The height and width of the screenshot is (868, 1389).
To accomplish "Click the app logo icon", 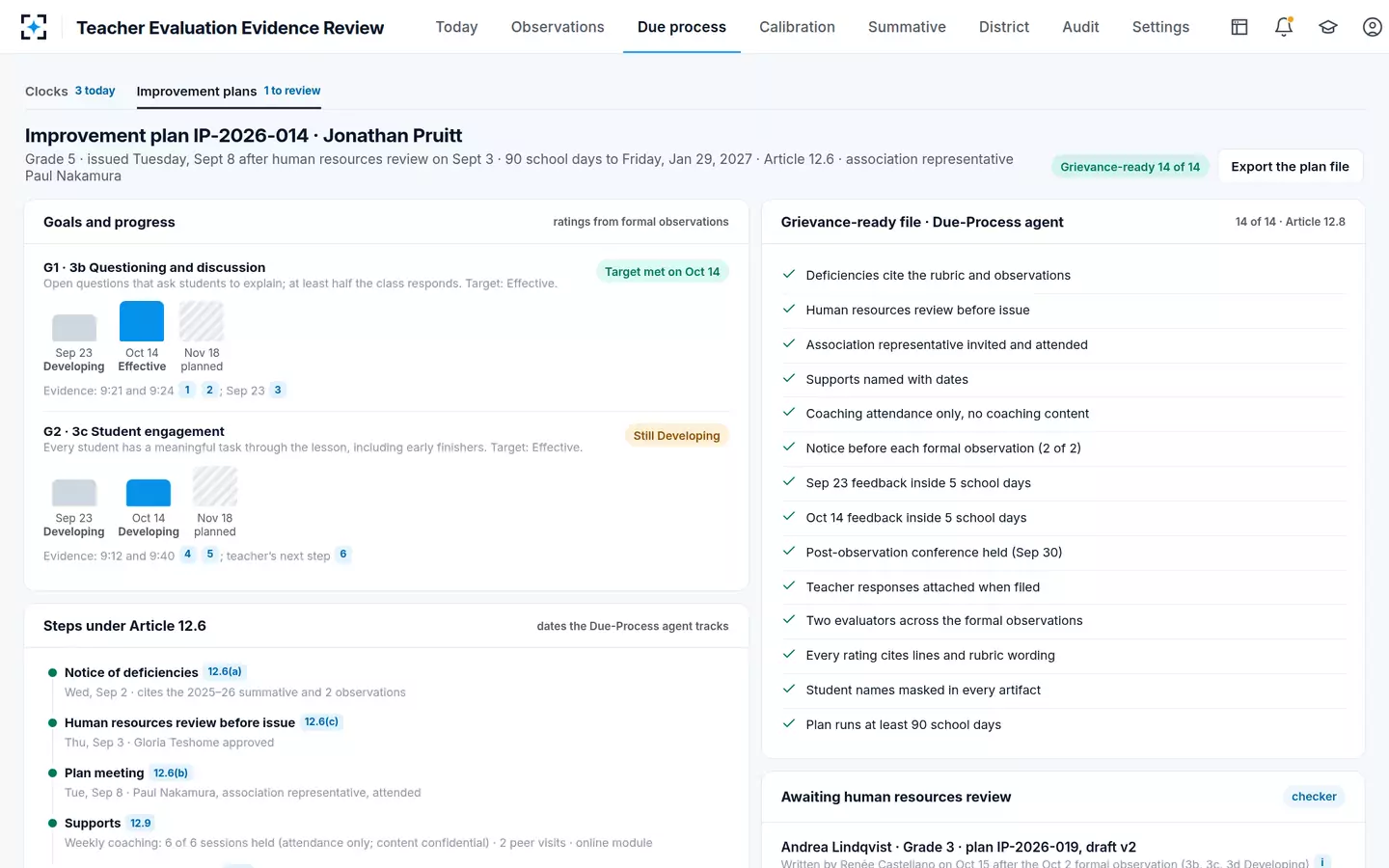I will coord(34,27).
